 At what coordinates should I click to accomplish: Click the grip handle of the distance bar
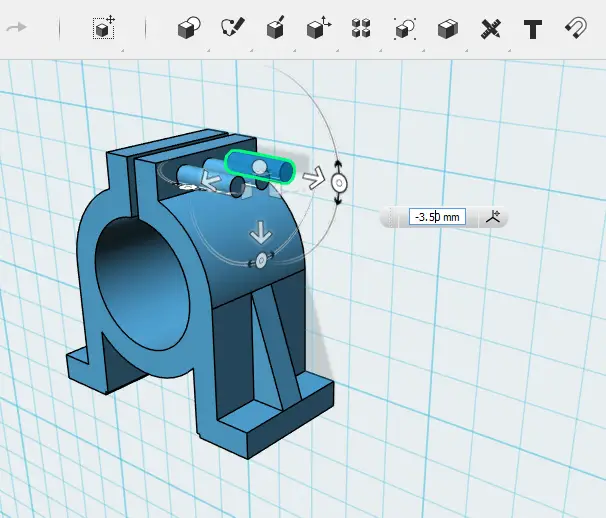(391, 217)
